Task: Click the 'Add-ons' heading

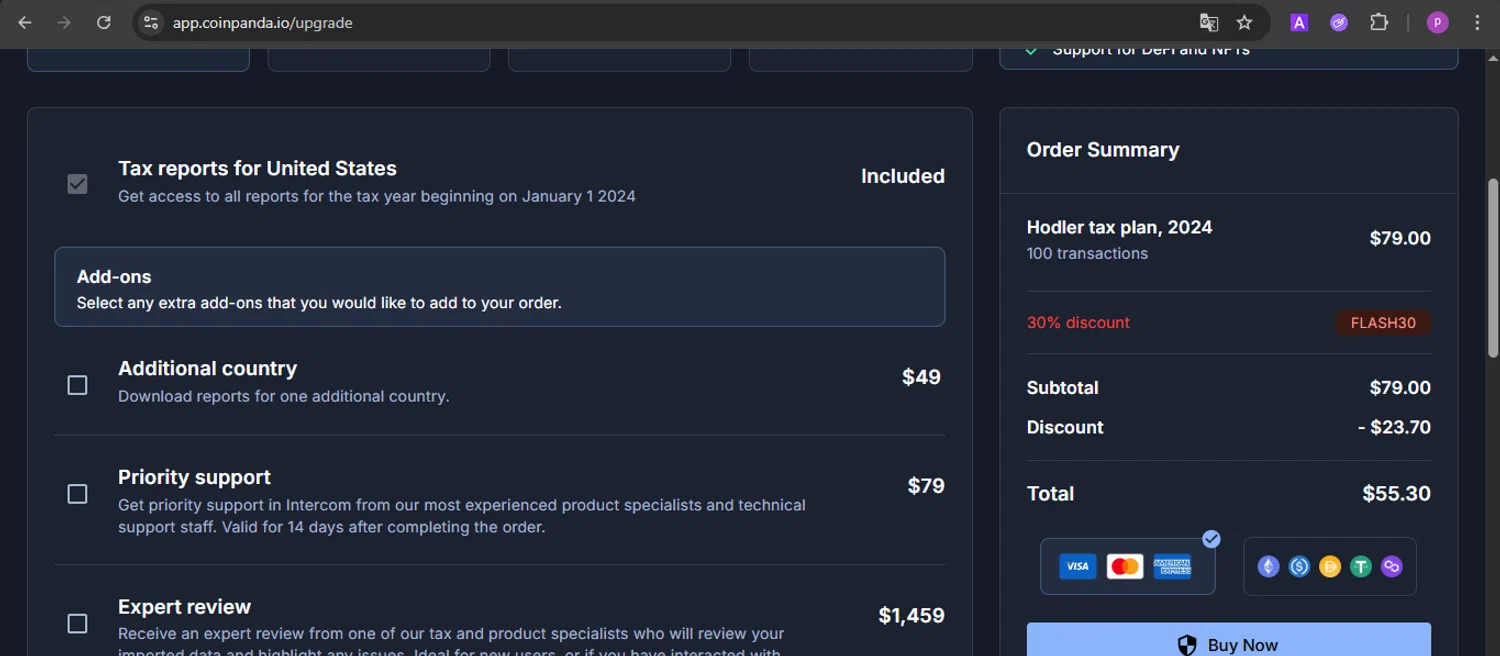Action: pos(114,277)
